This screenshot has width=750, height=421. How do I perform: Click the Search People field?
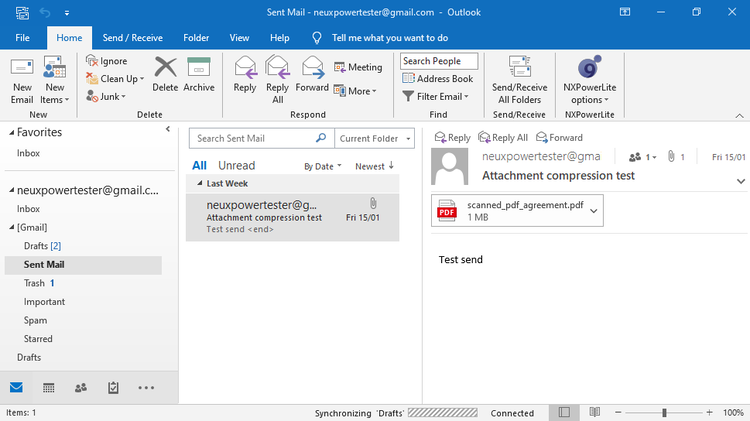pyautogui.click(x=439, y=61)
